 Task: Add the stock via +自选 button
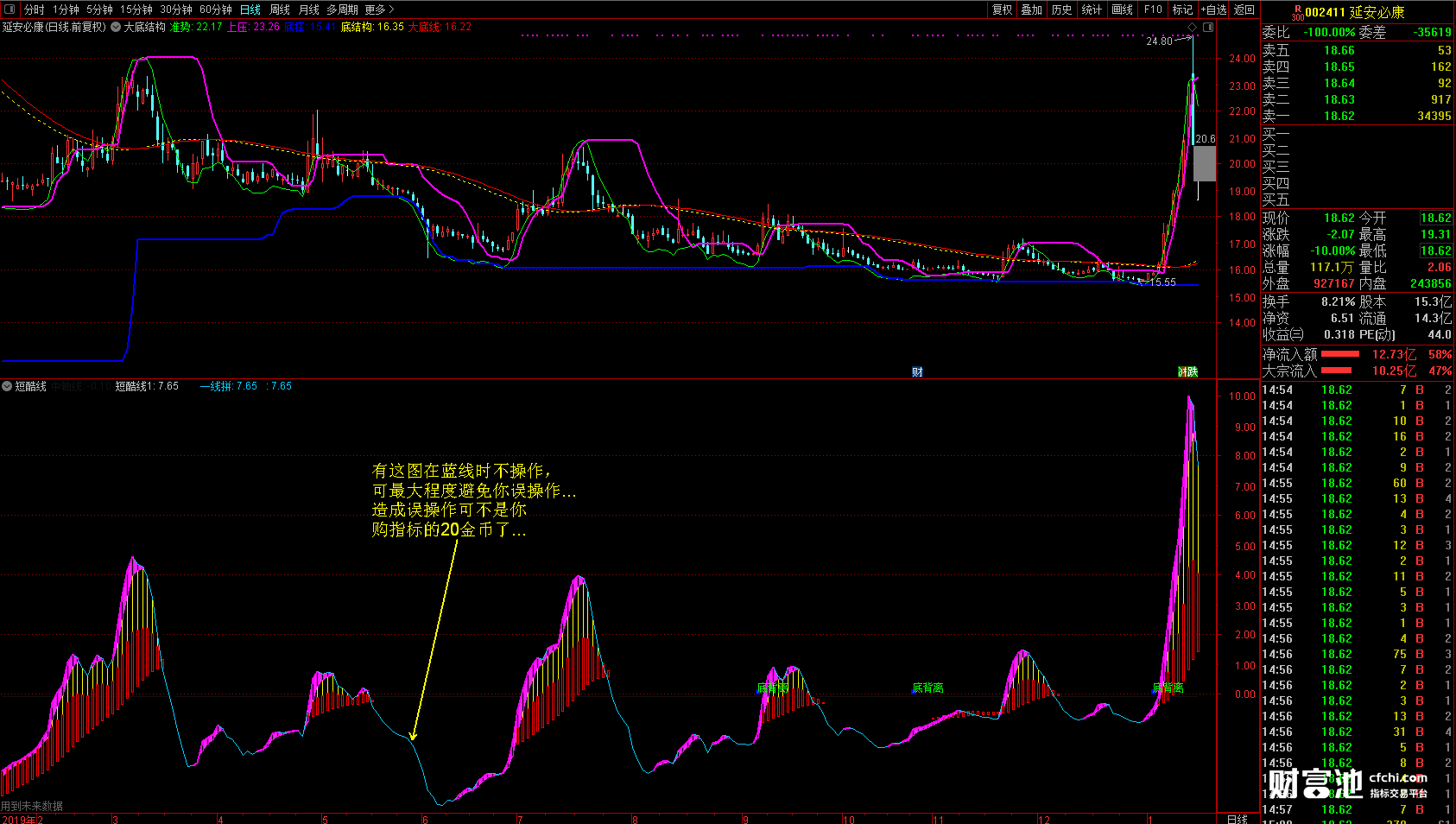pos(1213,10)
